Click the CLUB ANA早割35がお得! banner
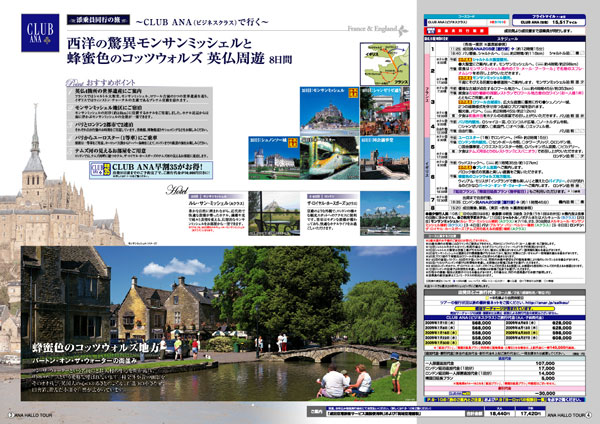This screenshot has width=600, height=424. (151, 170)
